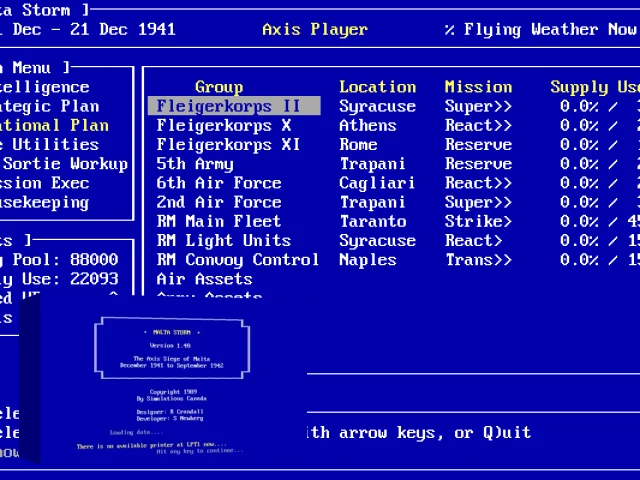Open the Housekeeping menu entry

click(x=44, y=202)
